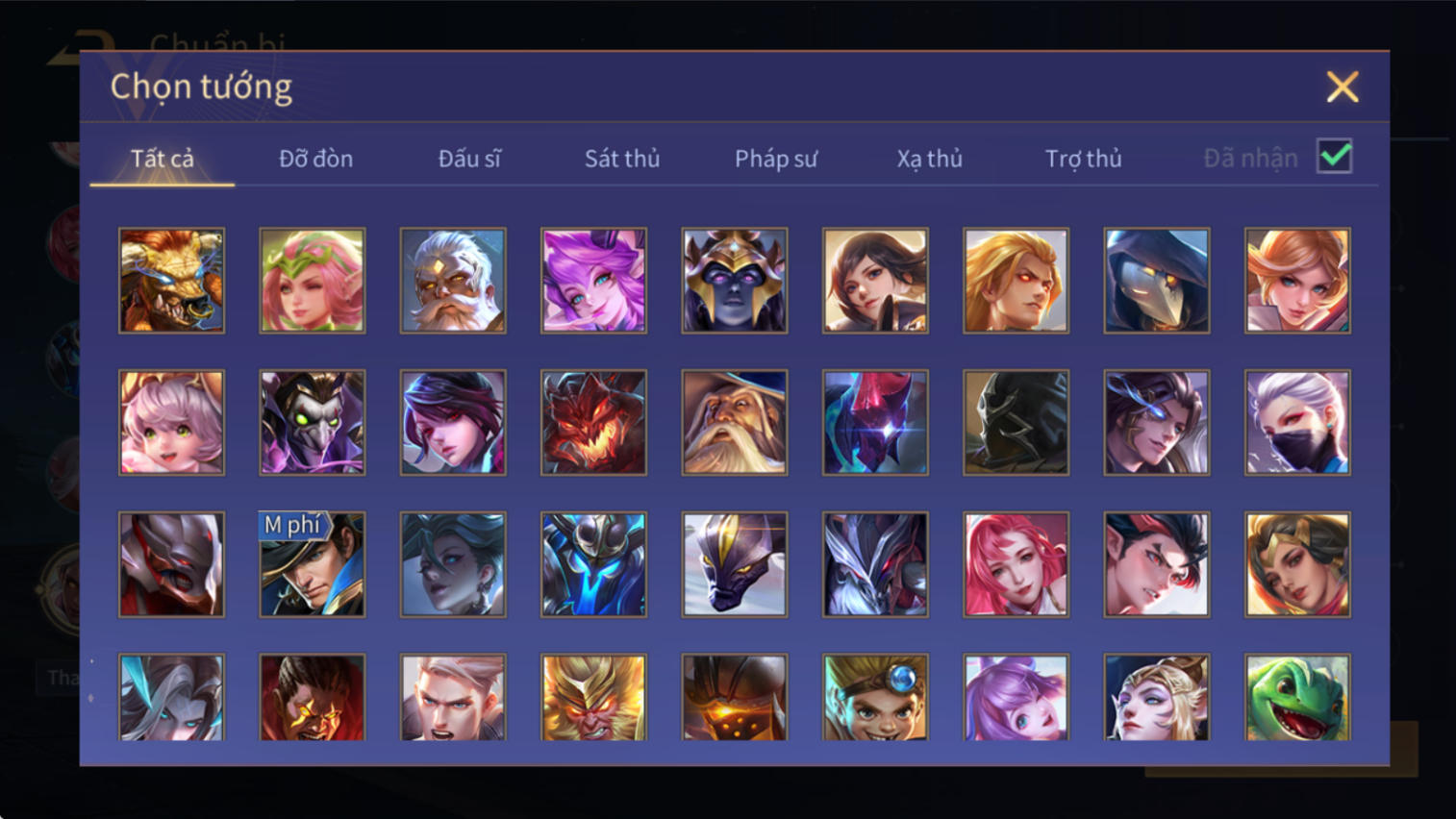Select the golden lion beast hero portrait
The image size is (1456, 819).
point(171,281)
